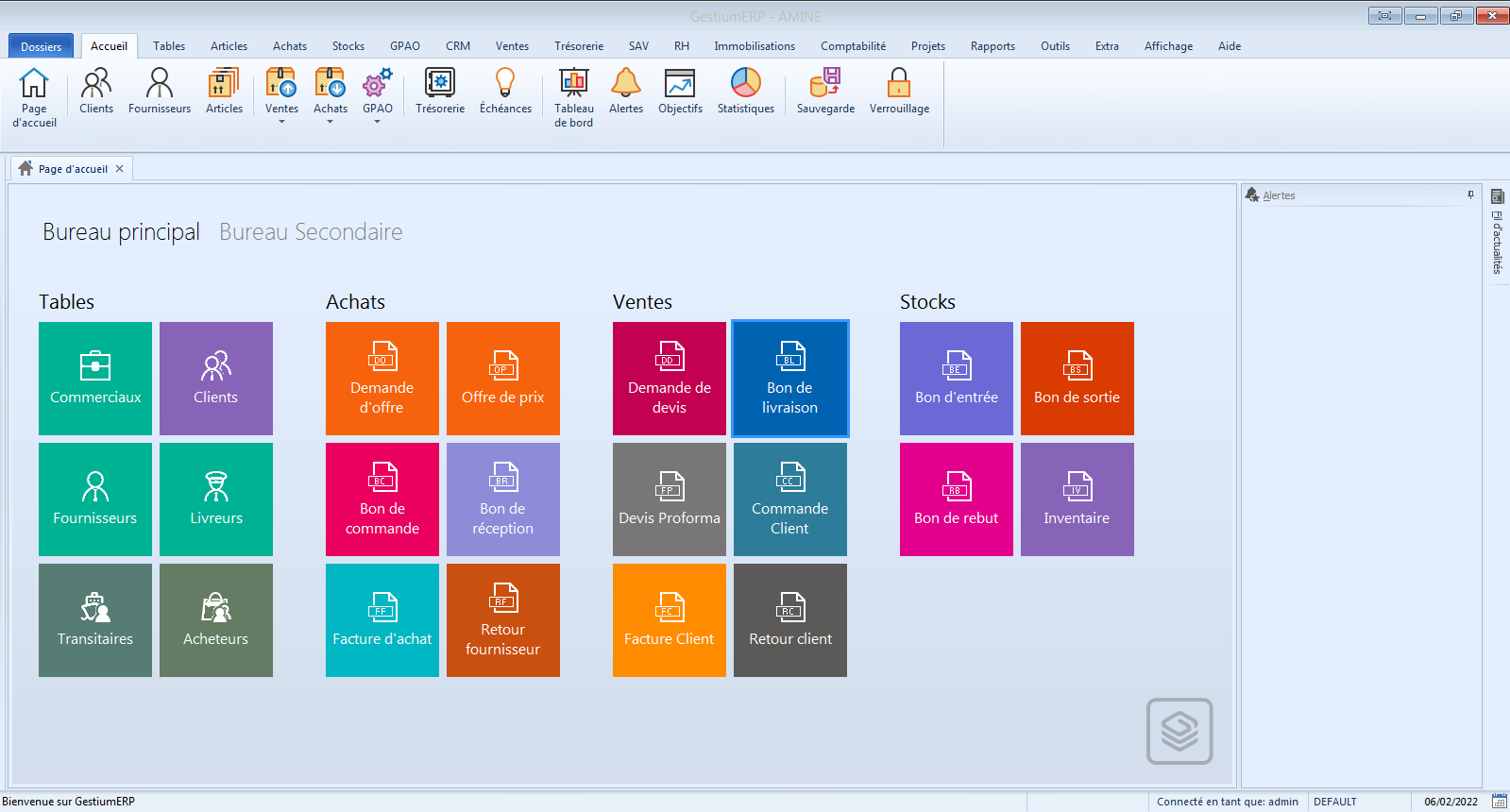
Task: Click the DEFAULT status bar entry
Action: [1334, 802]
